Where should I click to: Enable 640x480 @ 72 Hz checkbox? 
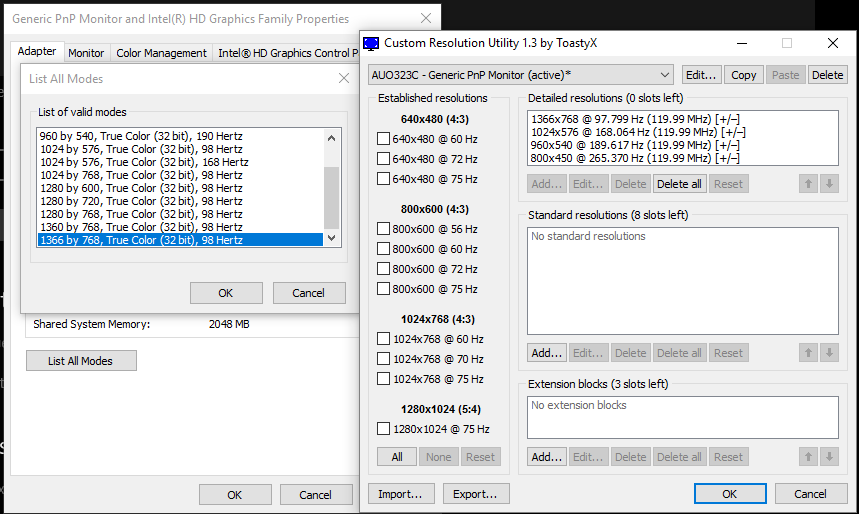pyautogui.click(x=383, y=159)
